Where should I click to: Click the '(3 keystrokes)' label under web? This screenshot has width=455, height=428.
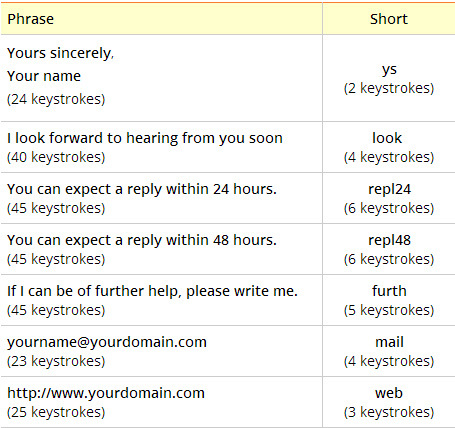click(389, 412)
